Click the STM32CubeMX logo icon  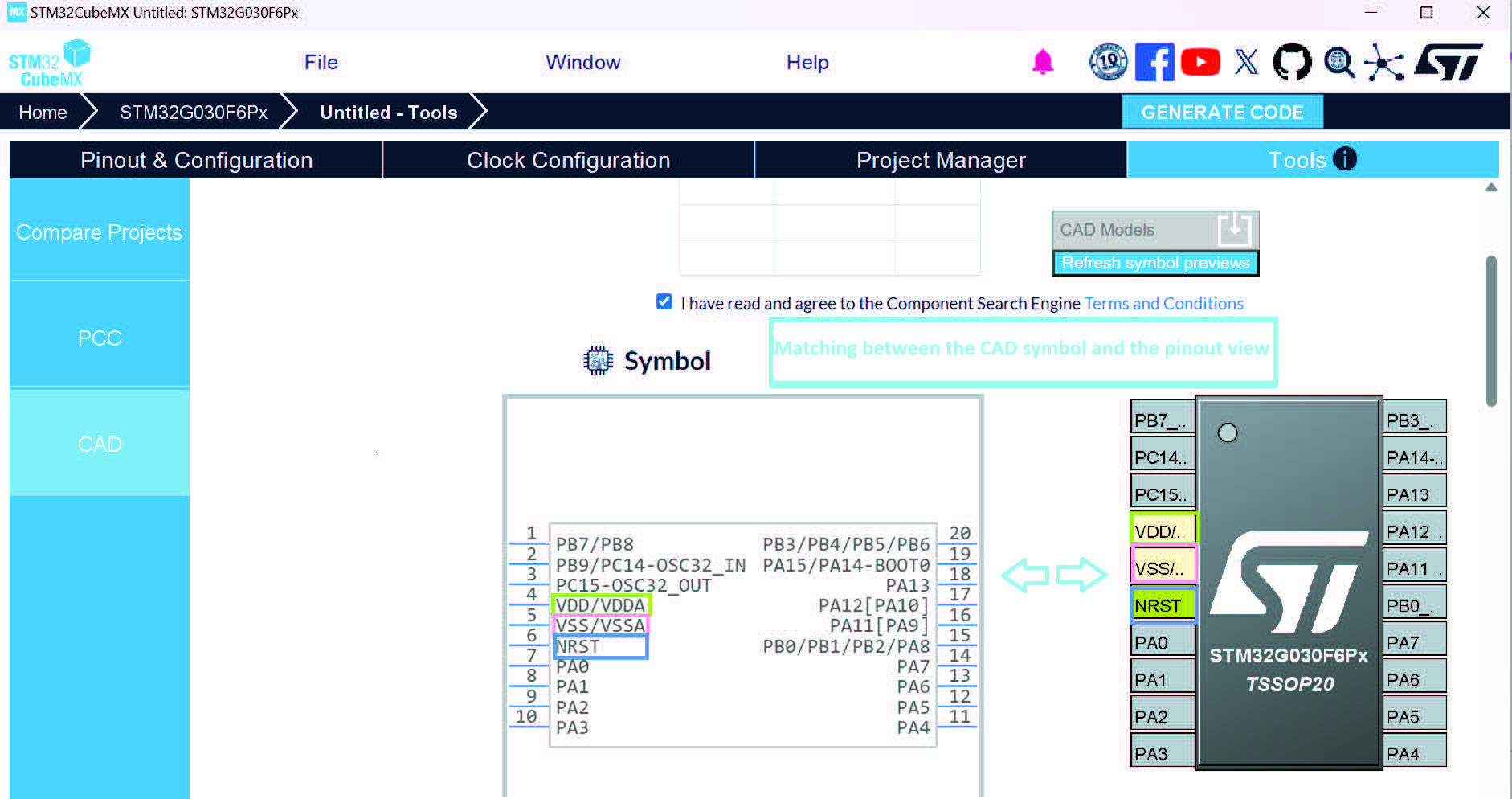tap(50, 63)
